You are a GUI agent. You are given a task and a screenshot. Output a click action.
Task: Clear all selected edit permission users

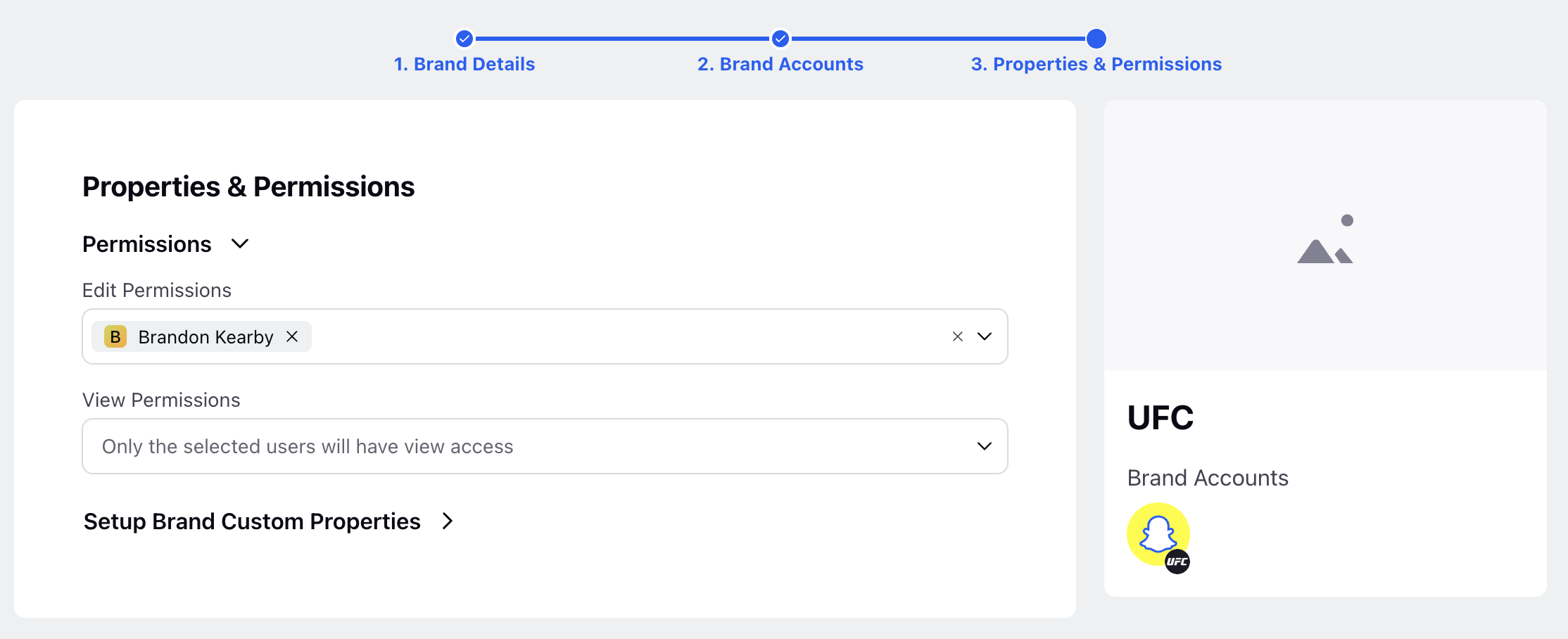(x=958, y=337)
